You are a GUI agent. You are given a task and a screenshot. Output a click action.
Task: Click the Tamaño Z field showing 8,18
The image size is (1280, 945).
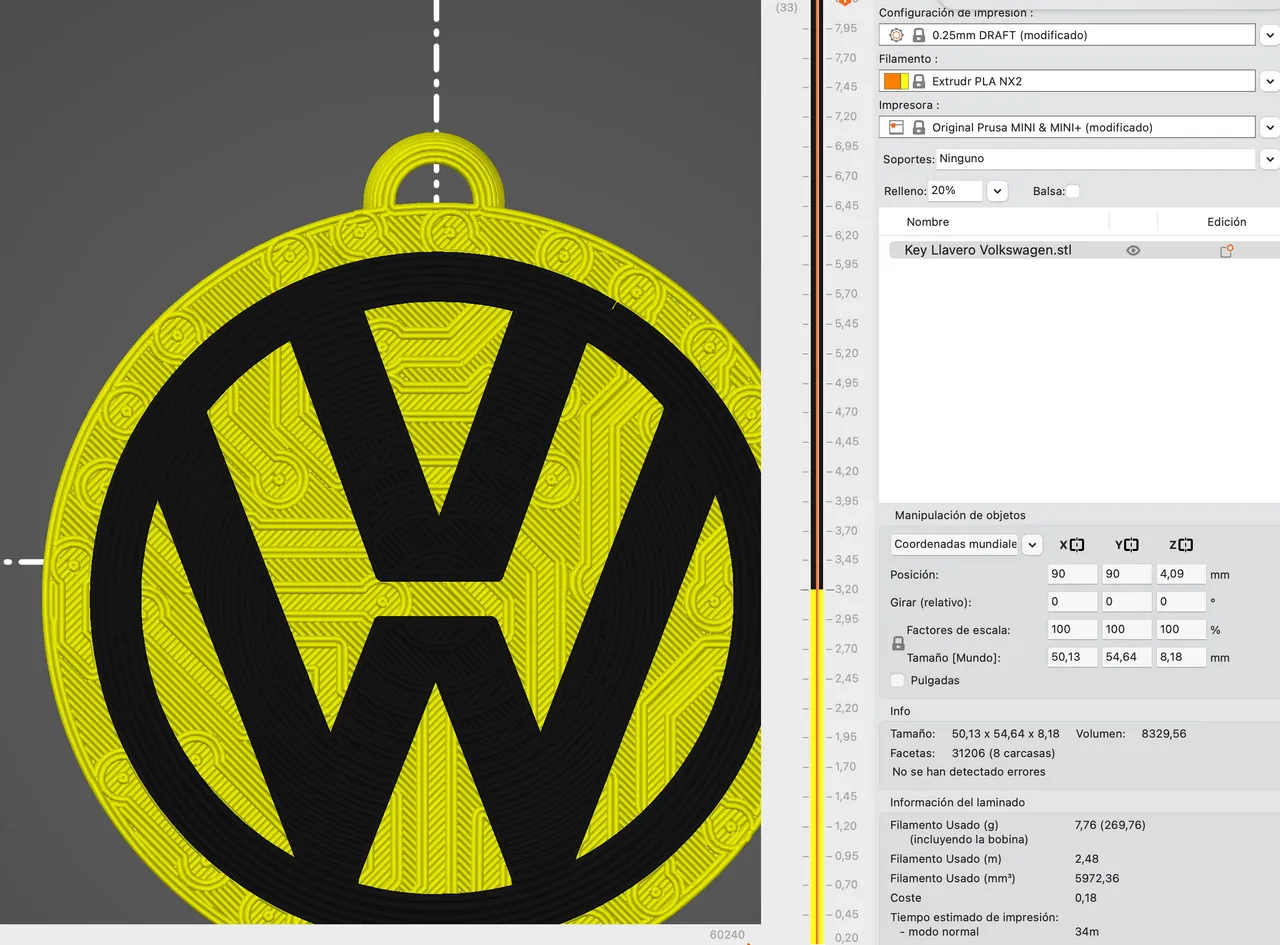click(x=1180, y=658)
